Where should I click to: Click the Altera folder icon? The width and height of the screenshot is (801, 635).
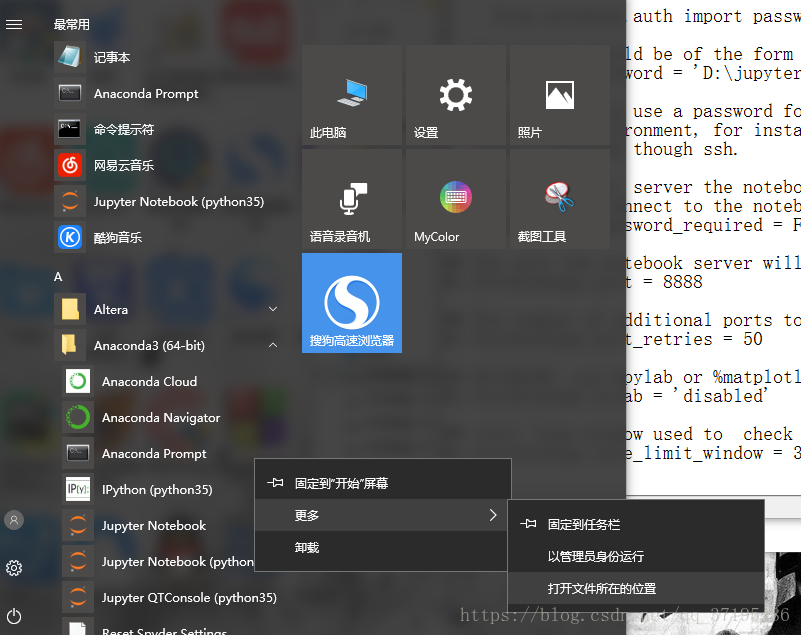click(x=69, y=309)
